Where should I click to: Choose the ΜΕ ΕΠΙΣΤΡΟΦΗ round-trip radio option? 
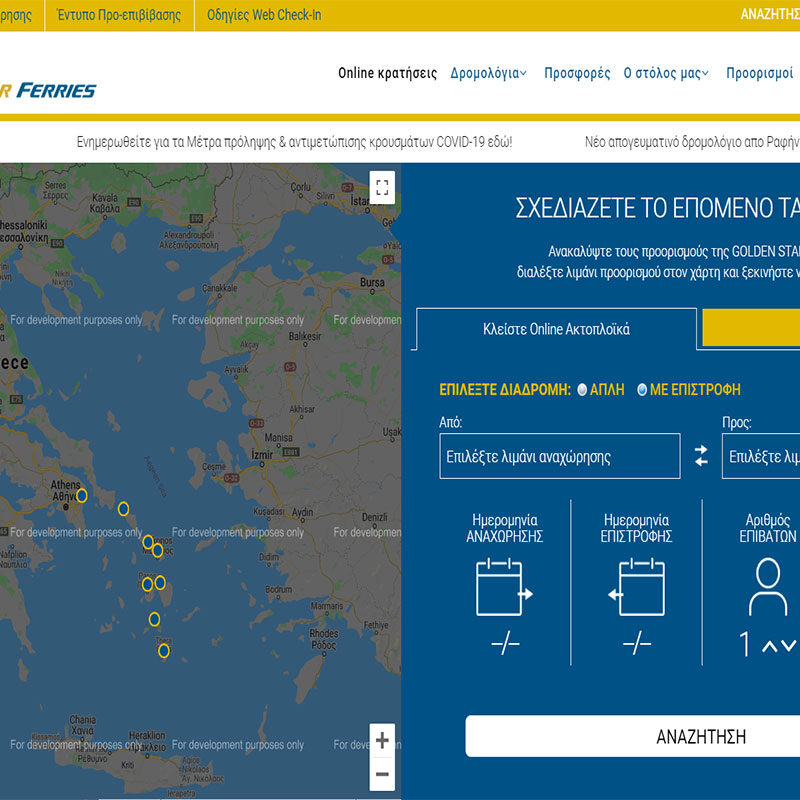pyautogui.click(x=642, y=391)
